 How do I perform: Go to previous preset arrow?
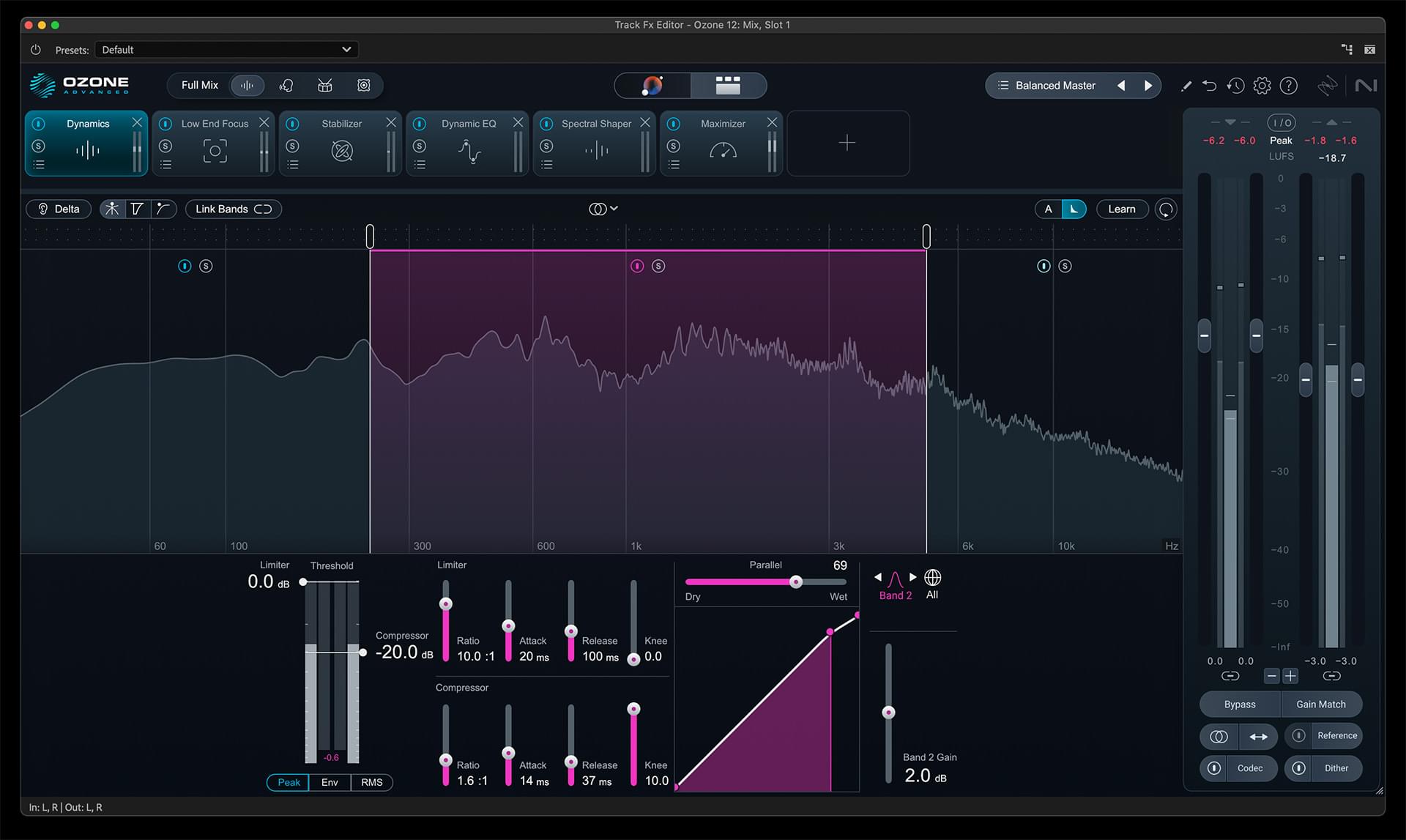coord(1121,86)
